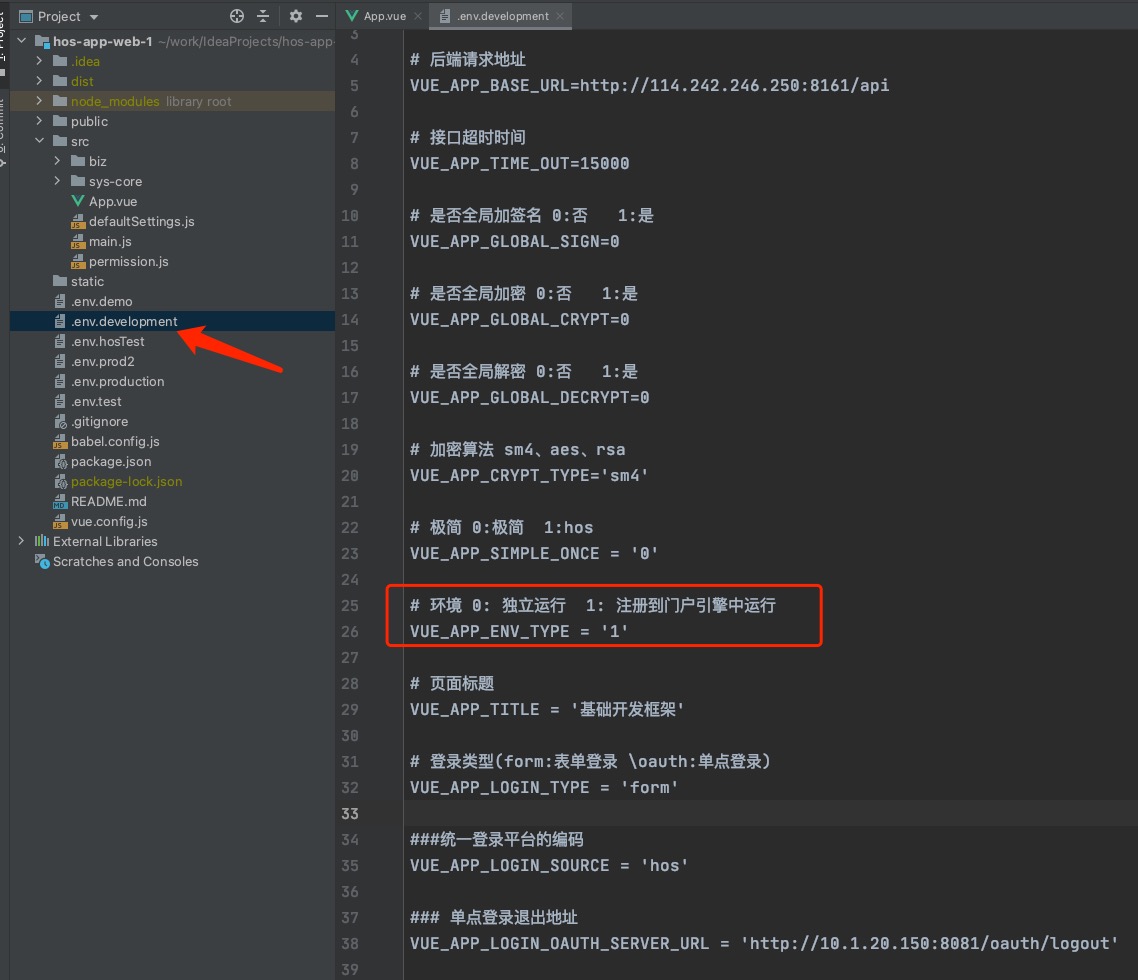
Task: Click the Select Opened File crosshair icon
Action: tap(237, 16)
